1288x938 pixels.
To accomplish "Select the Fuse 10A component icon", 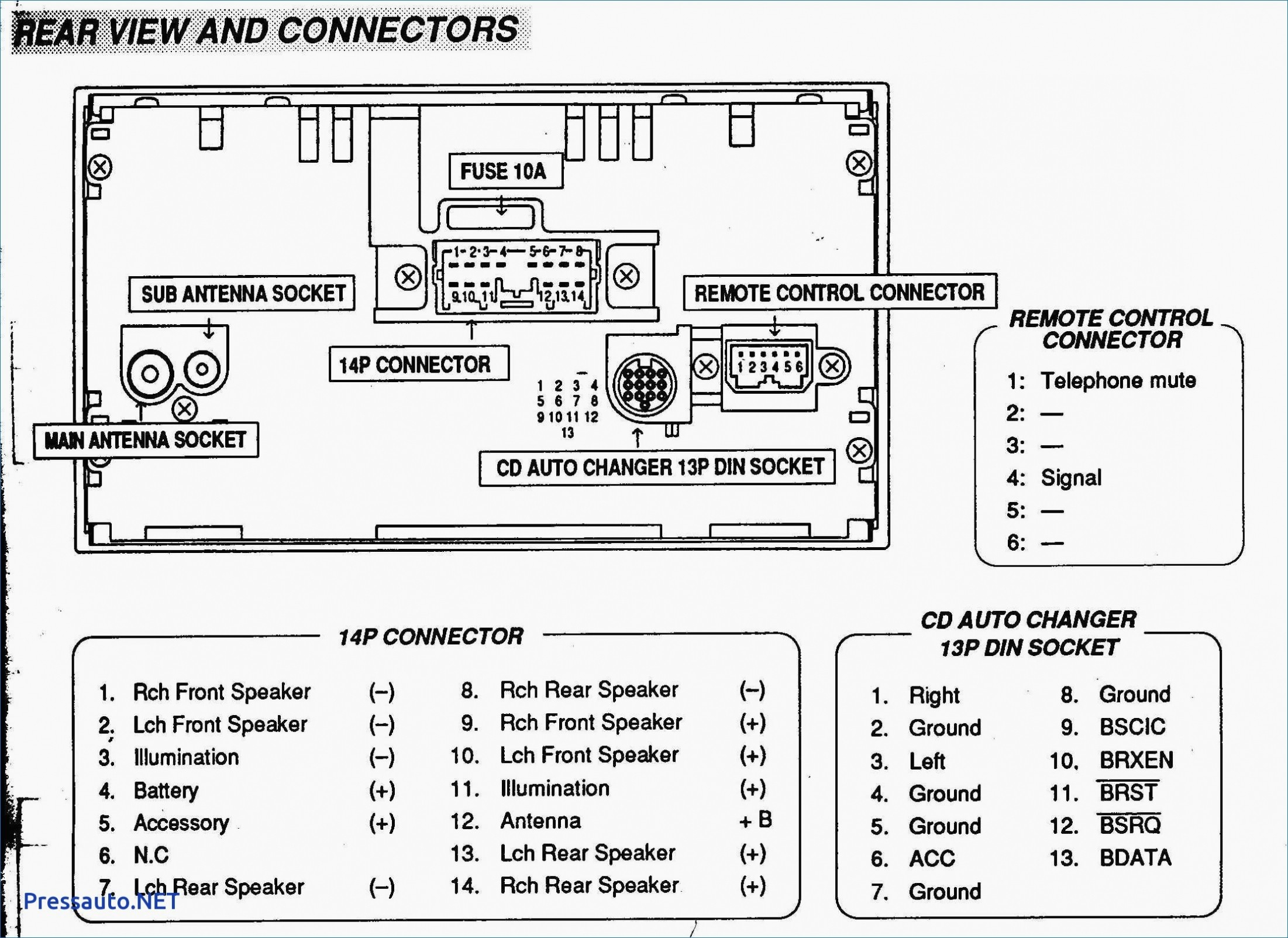I will (x=500, y=217).
